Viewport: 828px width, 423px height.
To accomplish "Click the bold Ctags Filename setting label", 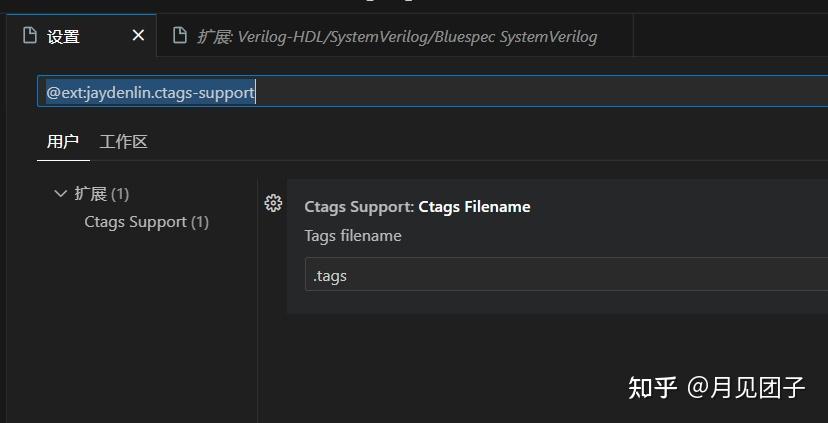I will pyautogui.click(x=474, y=206).
